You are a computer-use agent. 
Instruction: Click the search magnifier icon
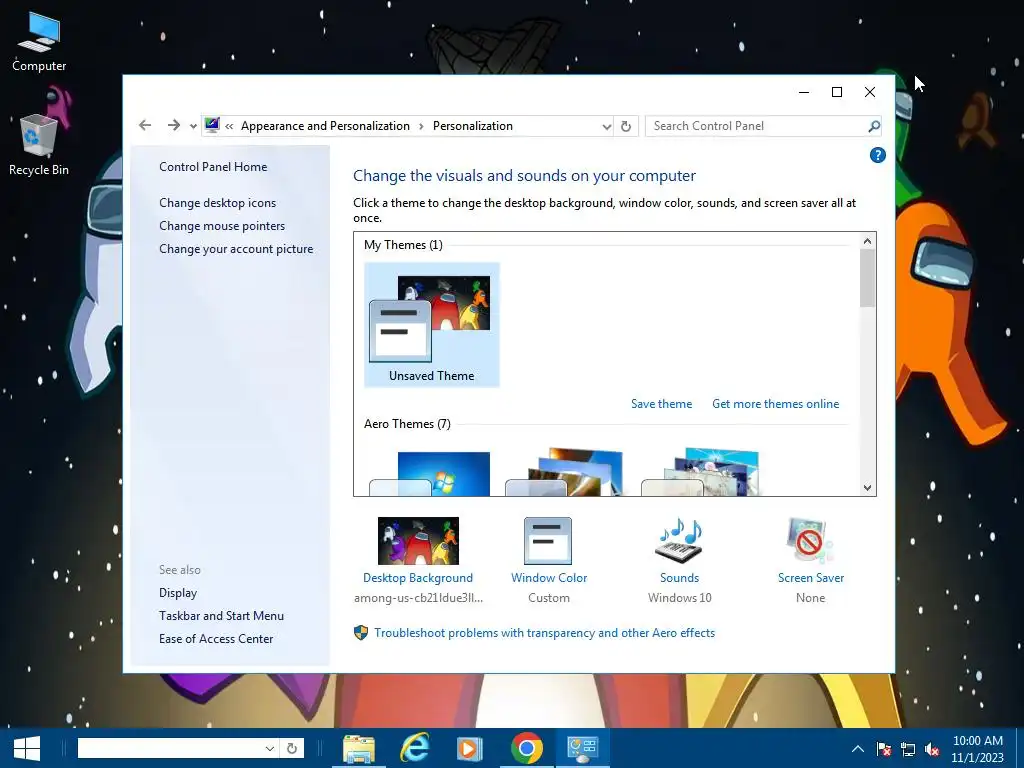pyautogui.click(x=874, y=126)
